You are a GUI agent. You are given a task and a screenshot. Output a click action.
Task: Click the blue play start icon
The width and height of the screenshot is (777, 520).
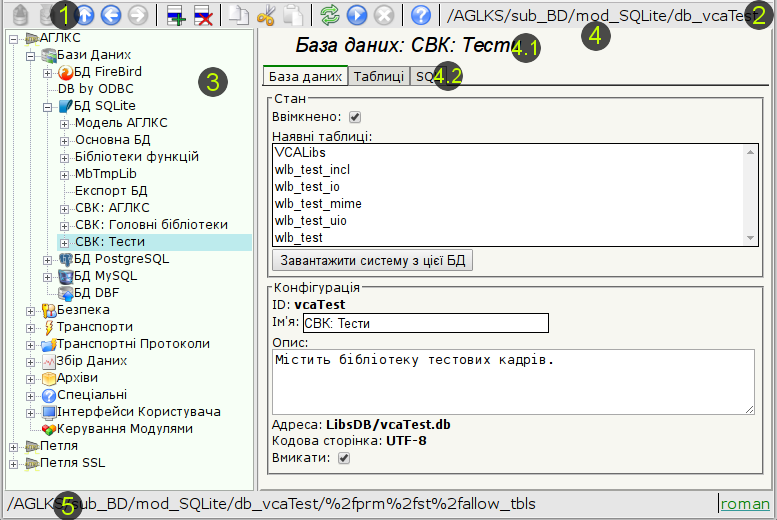(356, 15)
